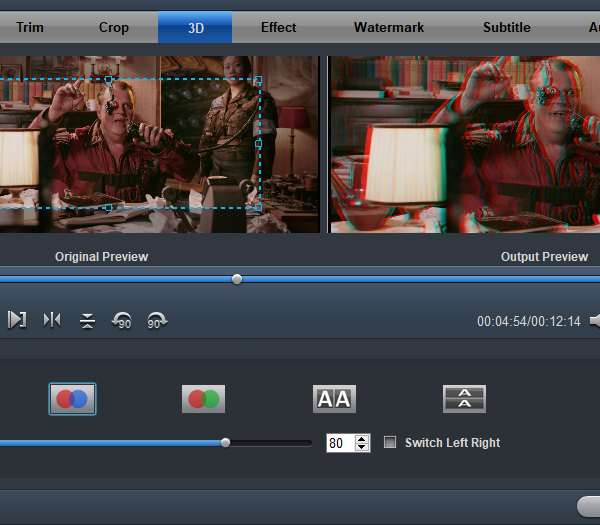This screenshot has height=525, width=600.
Task: Select Red/Blue anaglyph 3D mode
Action: 72,399
